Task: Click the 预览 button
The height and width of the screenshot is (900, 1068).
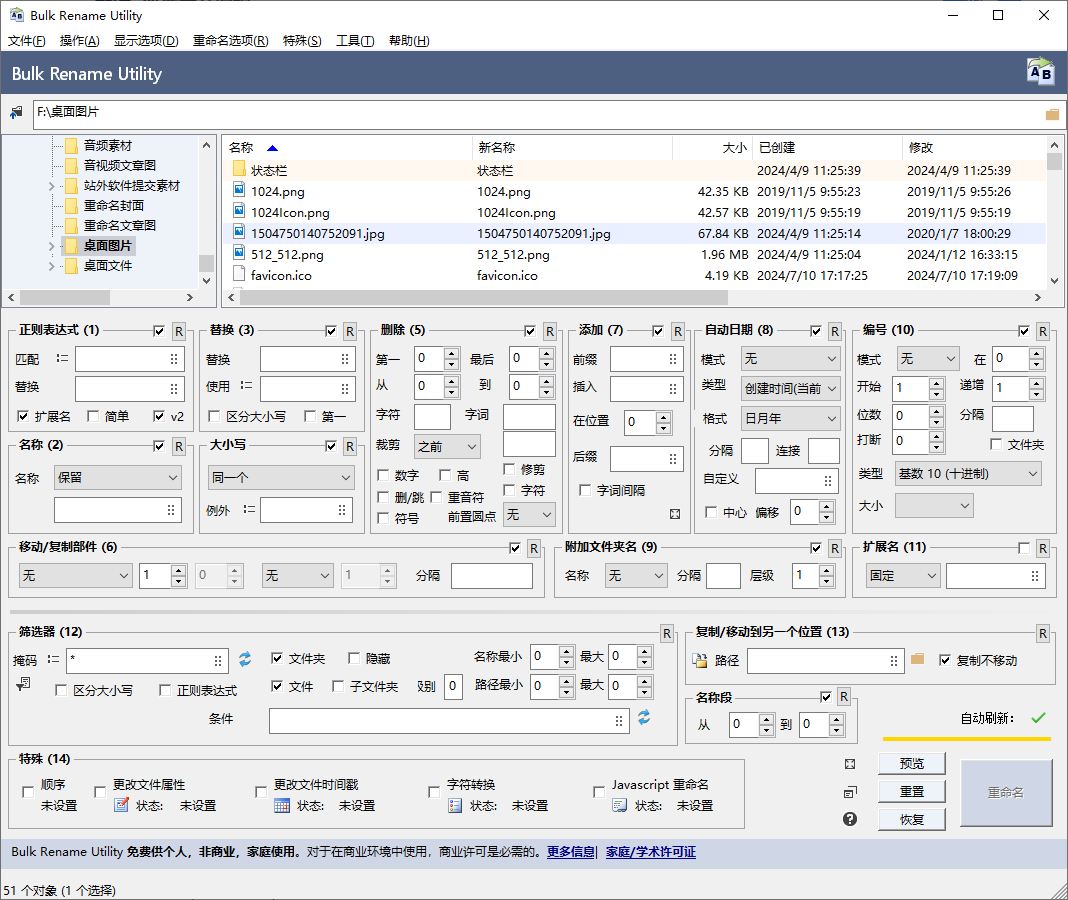Action: click(x=911, y=762)
